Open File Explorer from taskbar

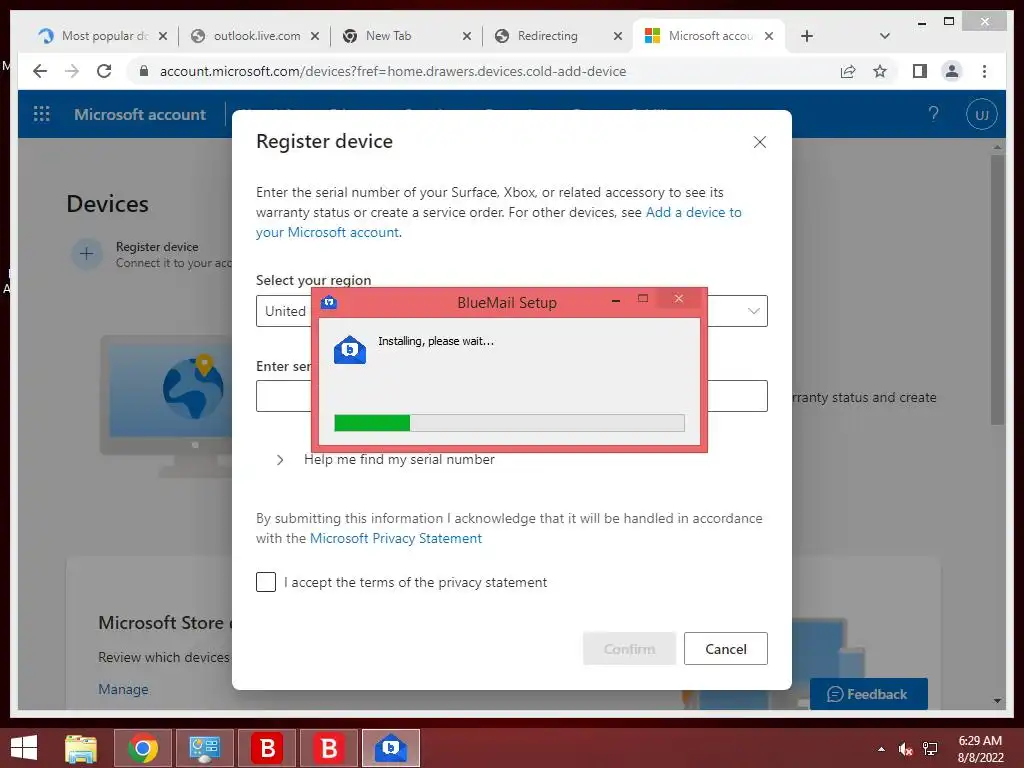(81, 748)
